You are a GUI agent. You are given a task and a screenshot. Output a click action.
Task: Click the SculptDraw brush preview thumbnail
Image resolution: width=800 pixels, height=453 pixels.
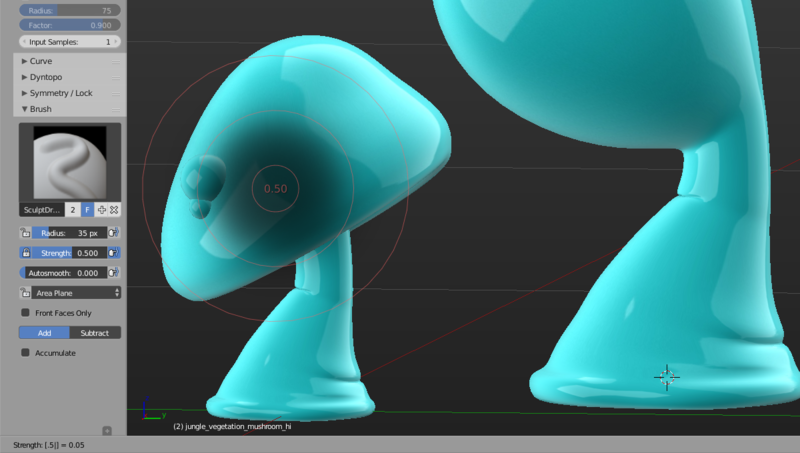[70, 162]
